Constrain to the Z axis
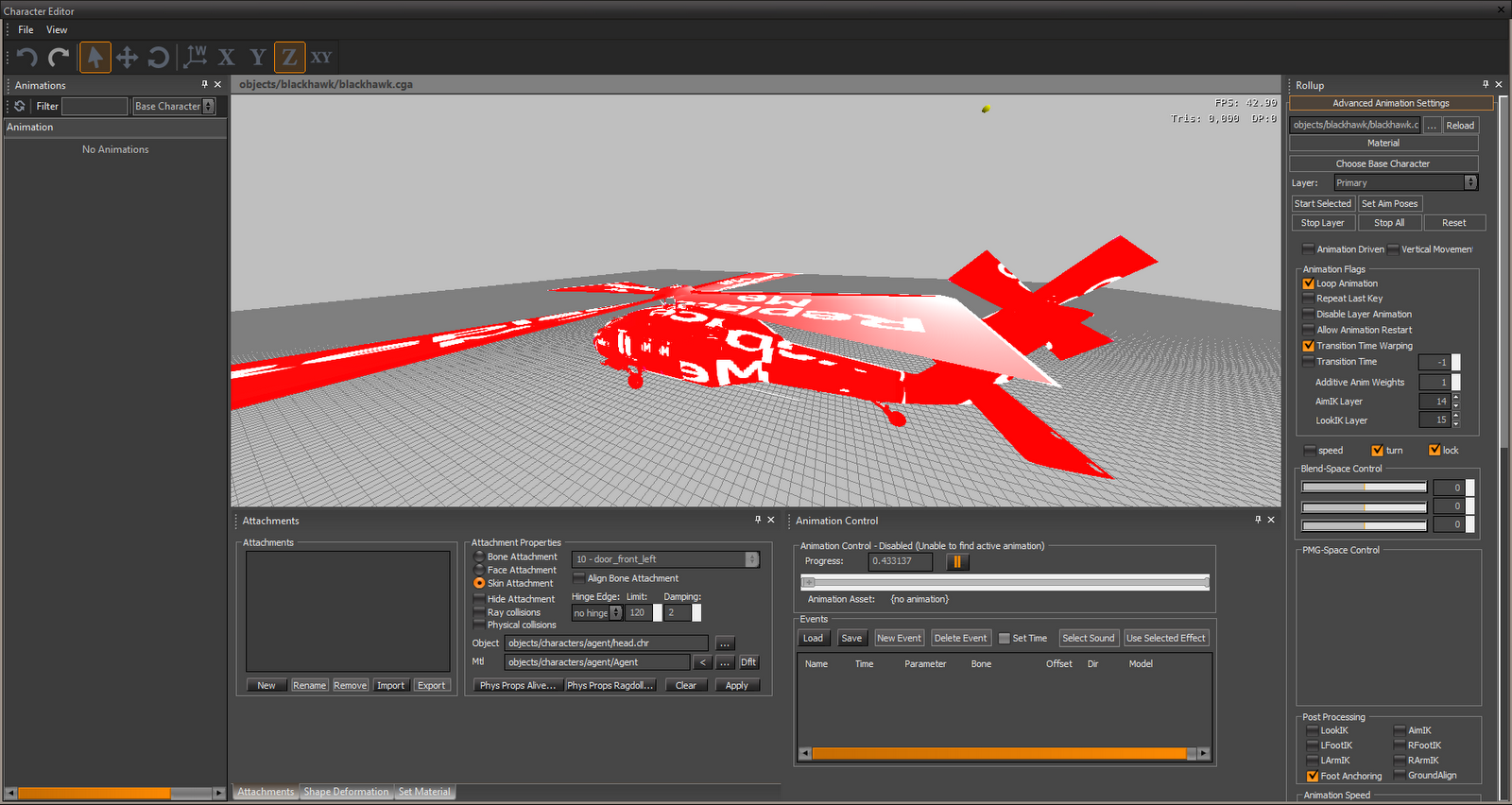 point(289,58)
